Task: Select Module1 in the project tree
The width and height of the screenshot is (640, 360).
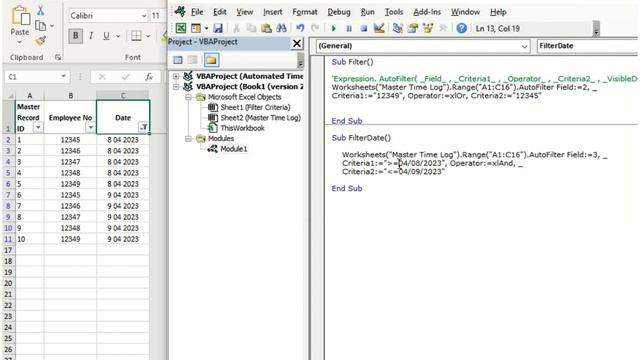Action: (x=233, y=149)
